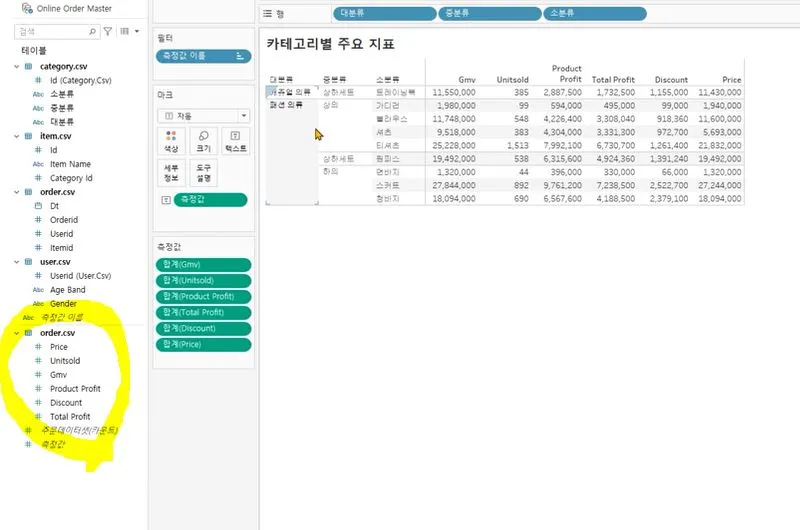This screenshot has width=800, height=530.
Task: Click the 중분류 pill on rows shelf
Action: 490,14
